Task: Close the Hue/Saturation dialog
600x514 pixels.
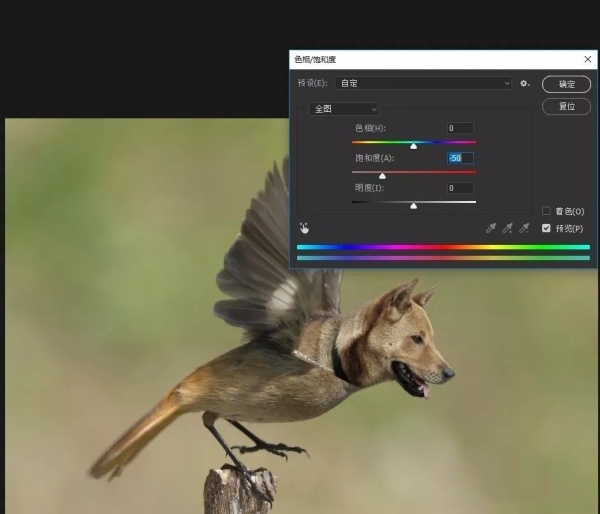Action: coord(588,59)
